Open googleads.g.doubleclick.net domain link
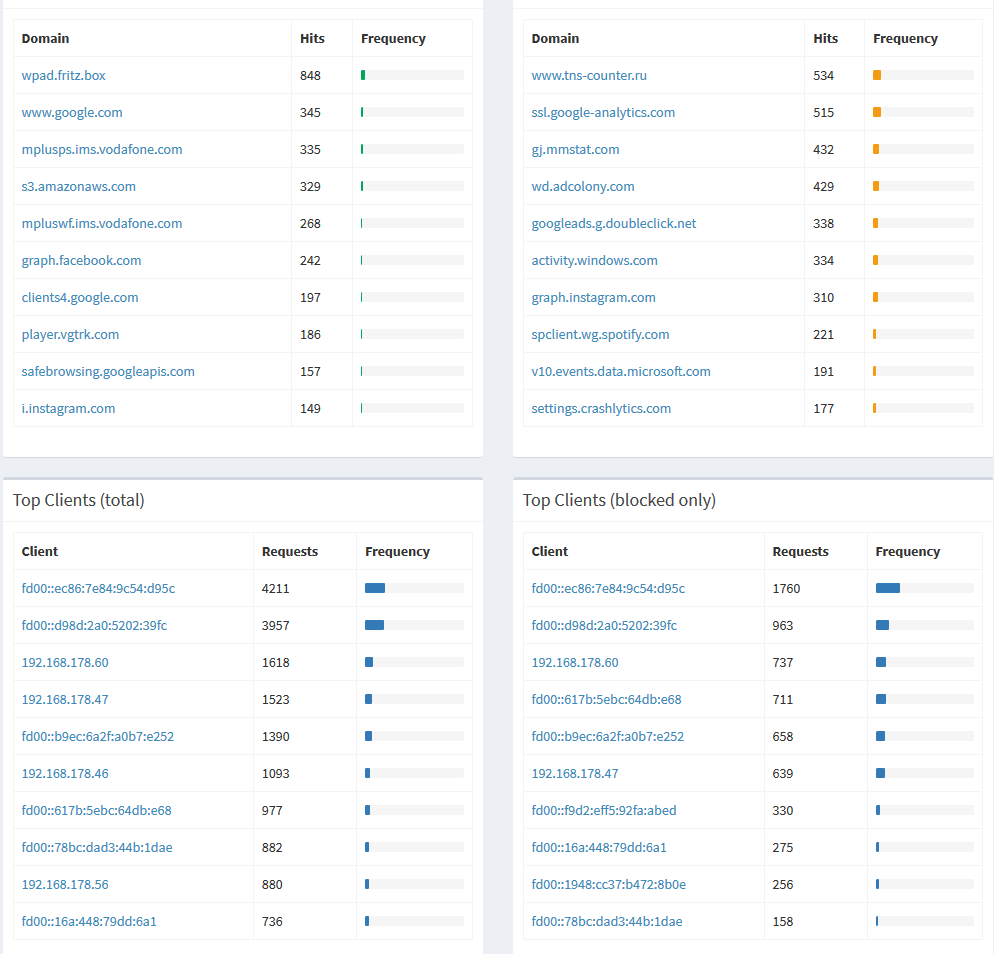The width and height of the screenshot is (994, 954). pyautogui.click(x=614, y=223)
